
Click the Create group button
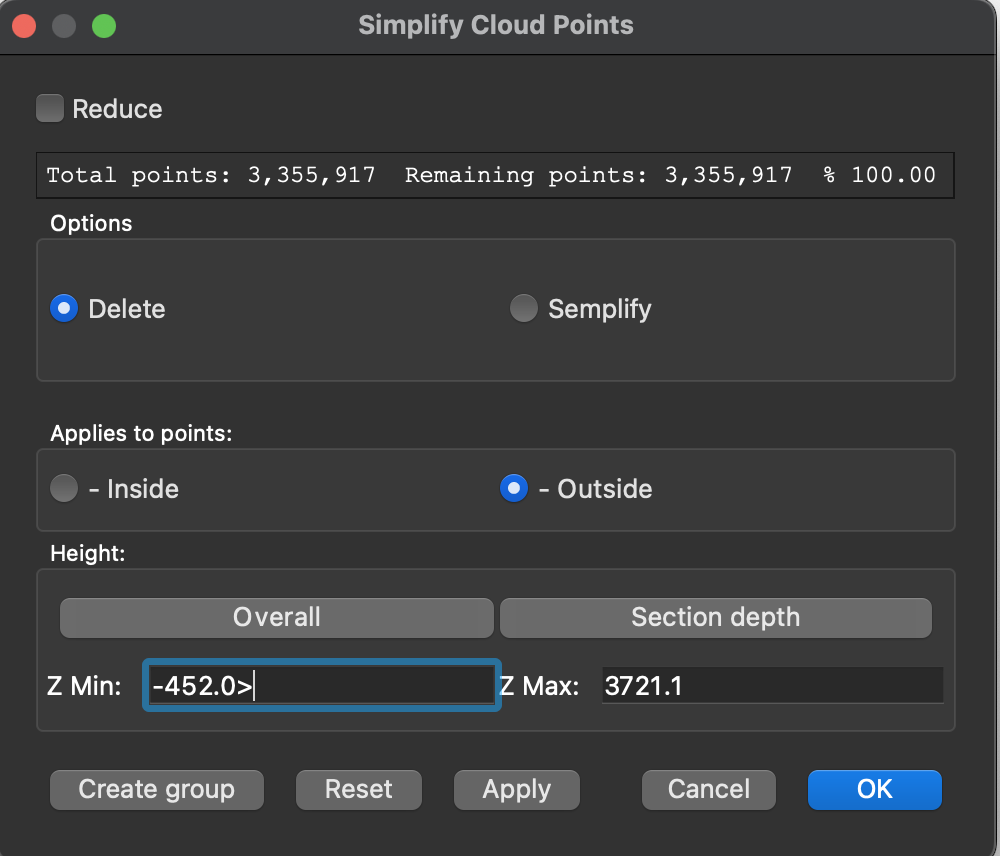157,789
